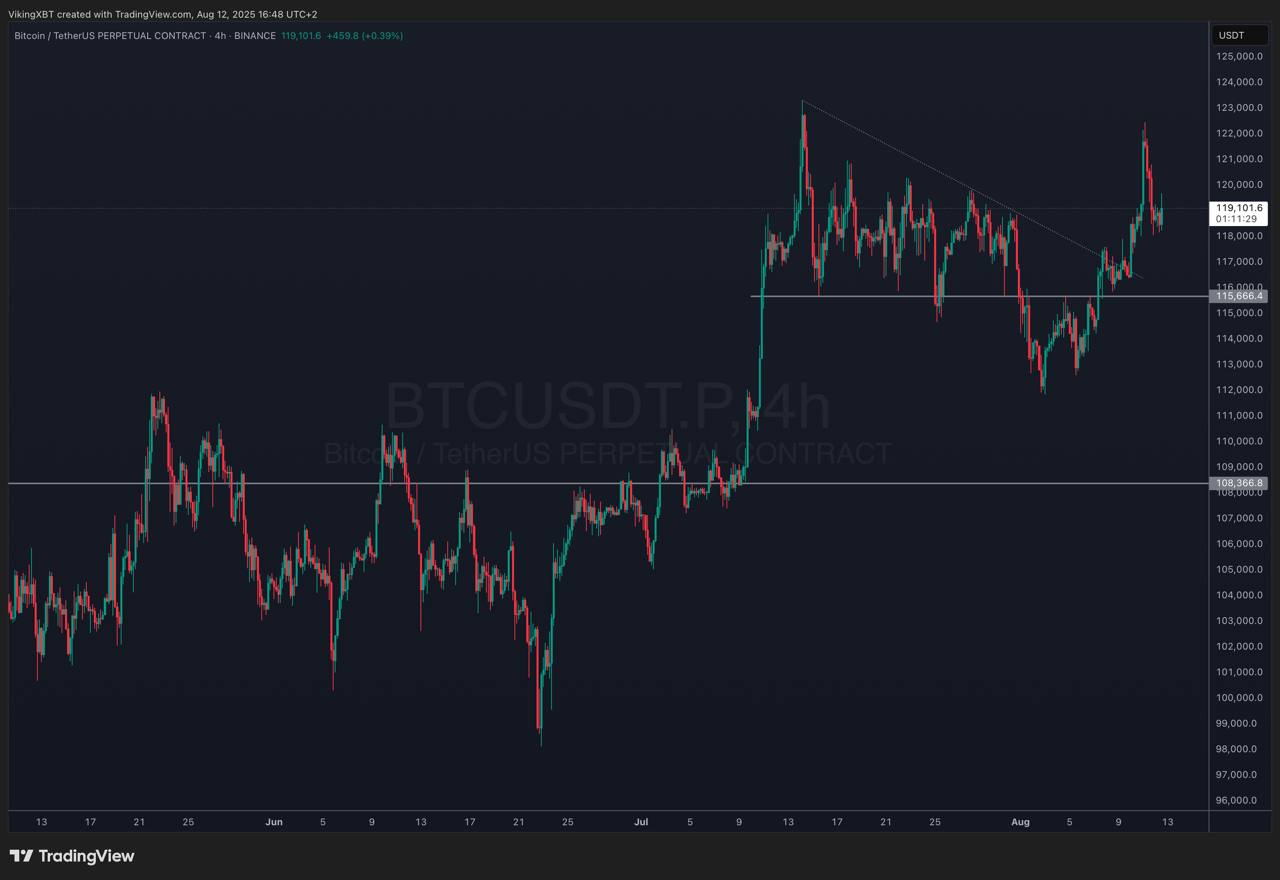Click the Jun label on time axis
This screenshot has height=880, width=1280.
click(x=274, y=822)
